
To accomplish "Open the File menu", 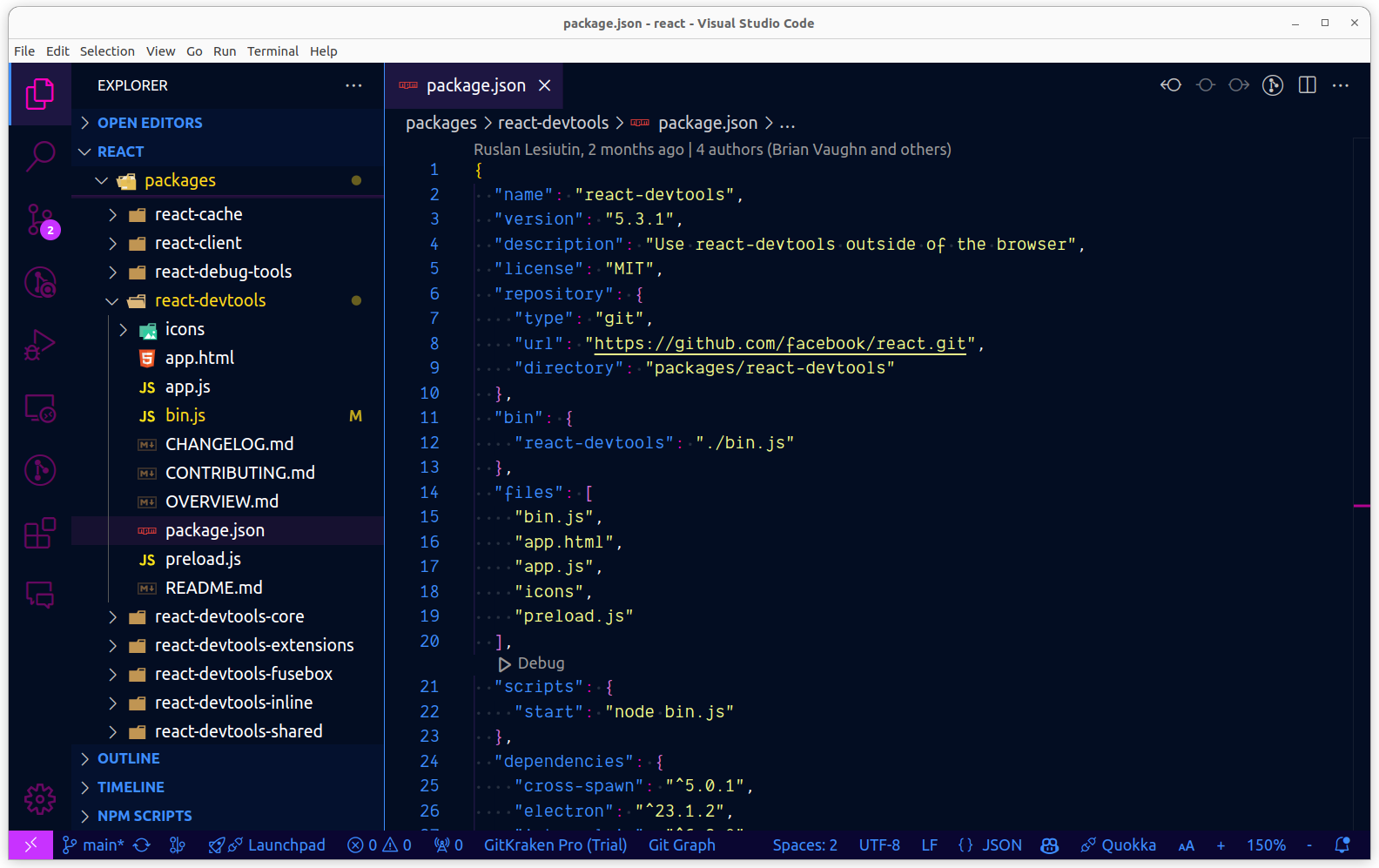I will point(24,51).
